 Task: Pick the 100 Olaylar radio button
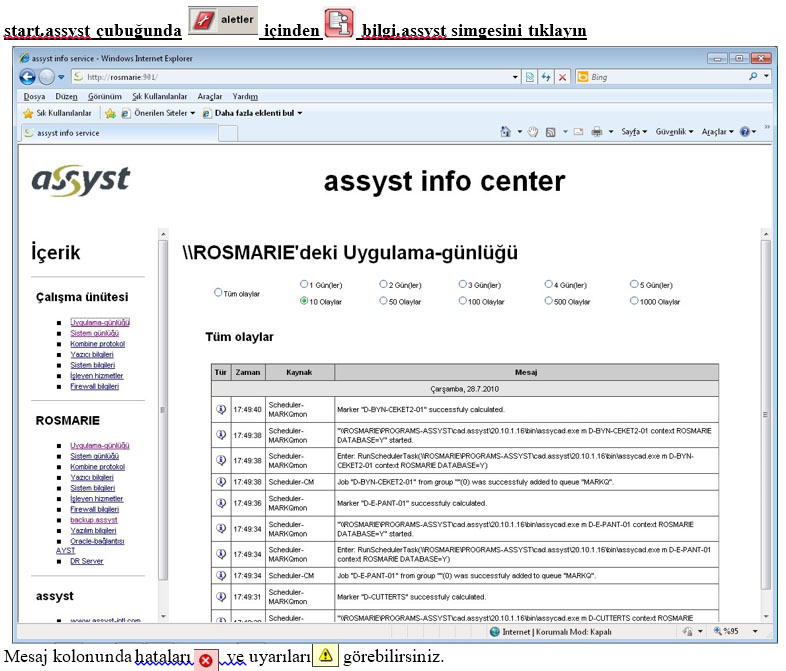pyautogui.click(x=462, y=301)
